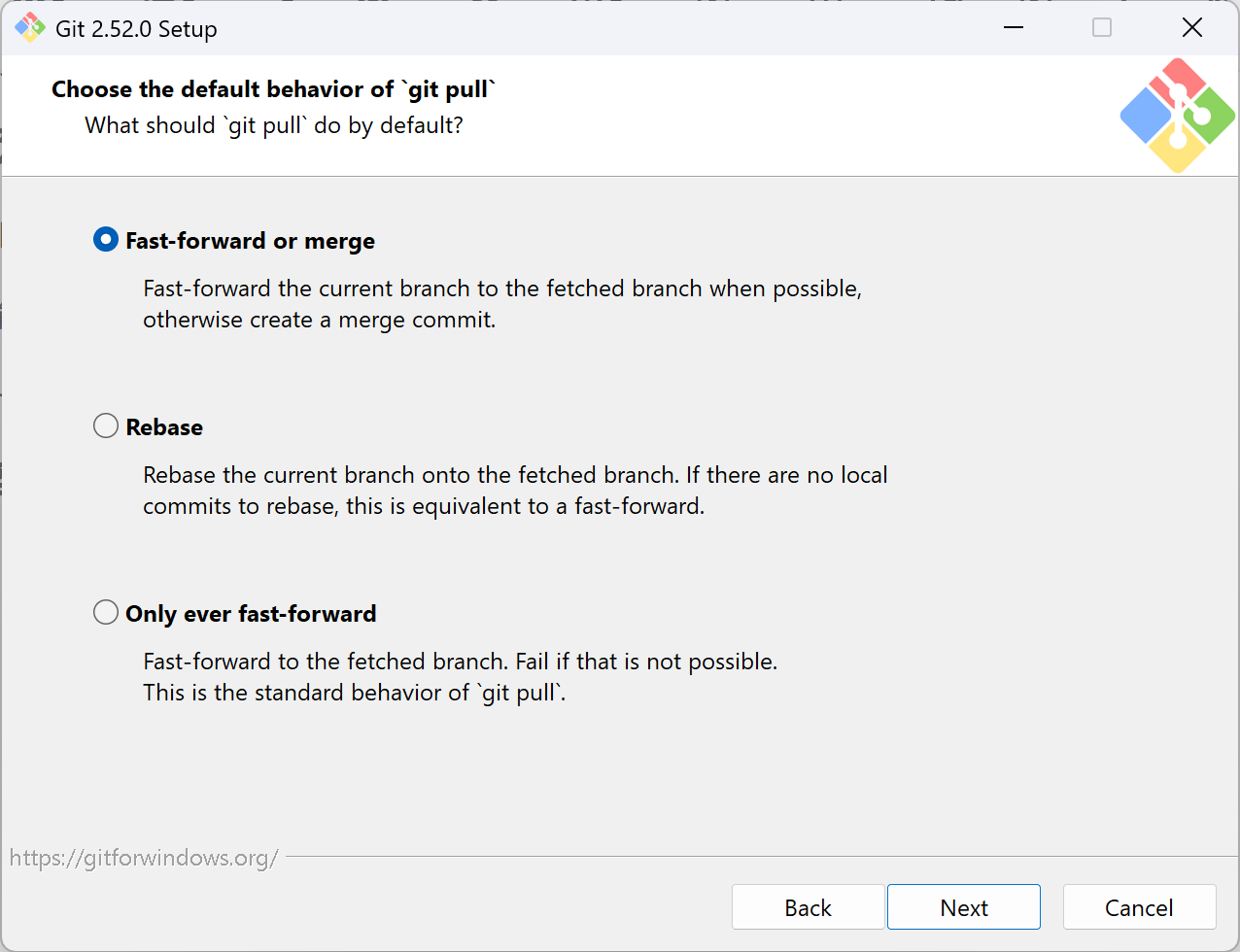
Task: Click the "What should `git pull` do by default?" text
Action: (x=274, y=125)
